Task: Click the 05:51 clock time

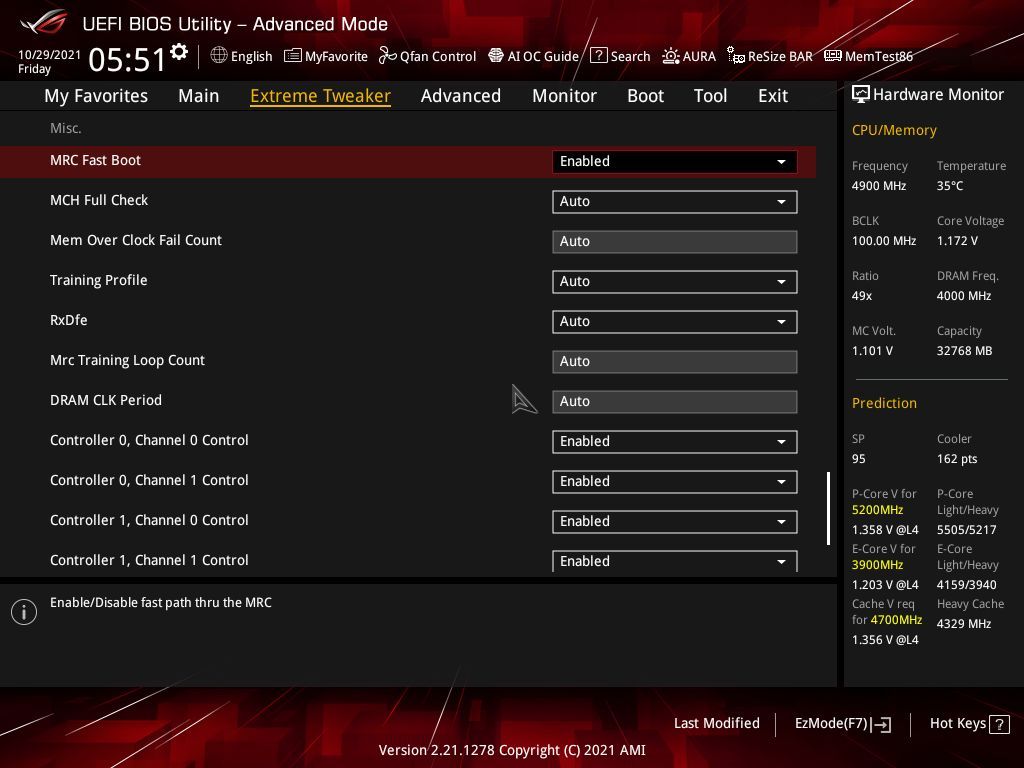Action: 127,59
